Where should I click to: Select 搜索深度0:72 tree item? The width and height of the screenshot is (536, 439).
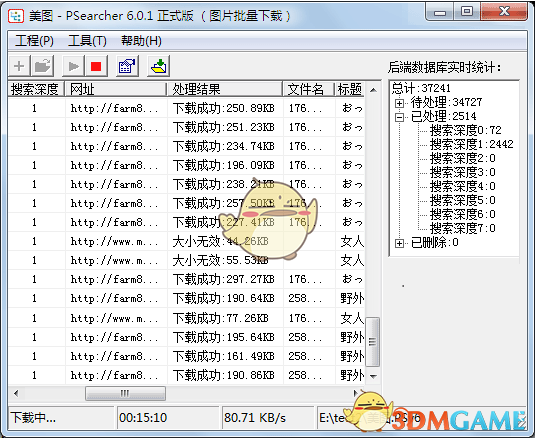(x=466, y=130)
